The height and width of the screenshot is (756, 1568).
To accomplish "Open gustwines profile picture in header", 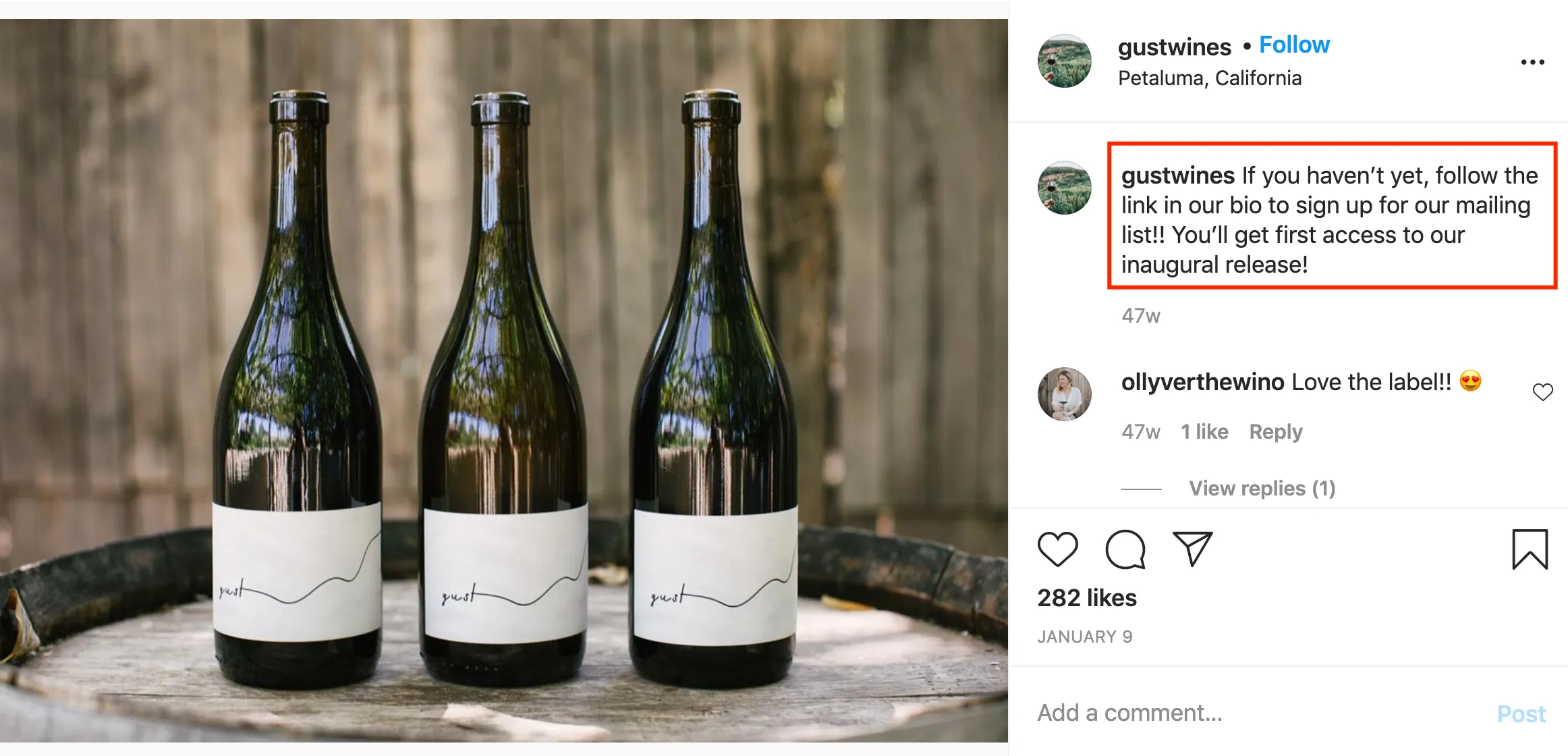I will 1064,61.
